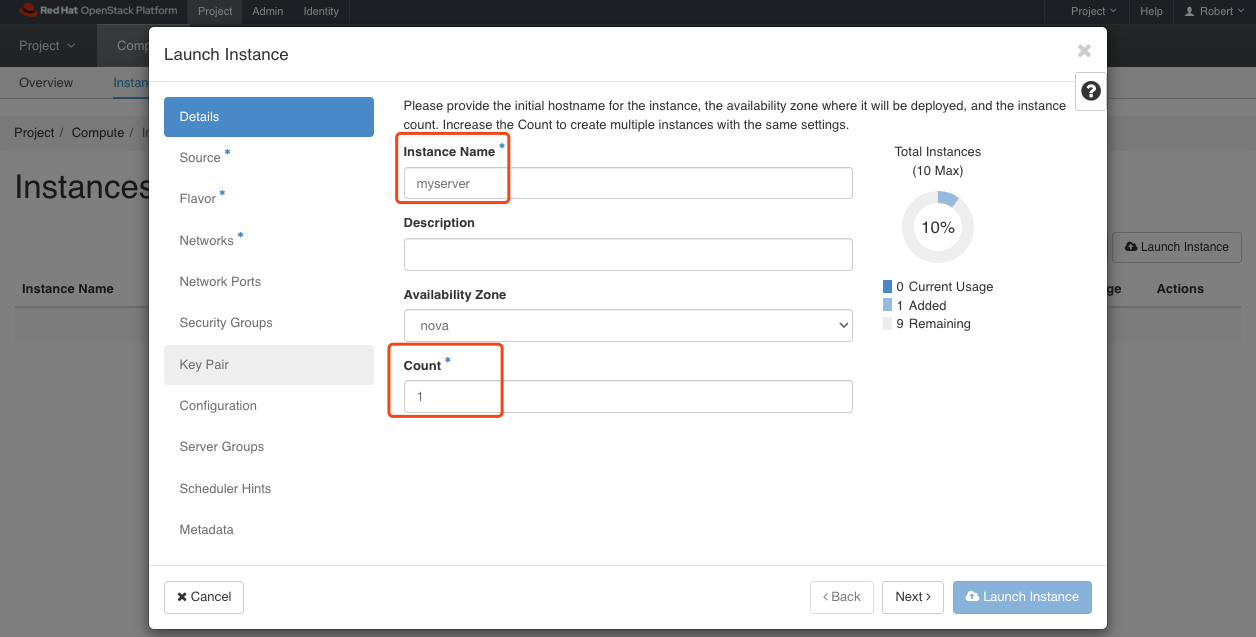1256x637 pixels.
Task: Click the Next button
Action: [913, 597]
